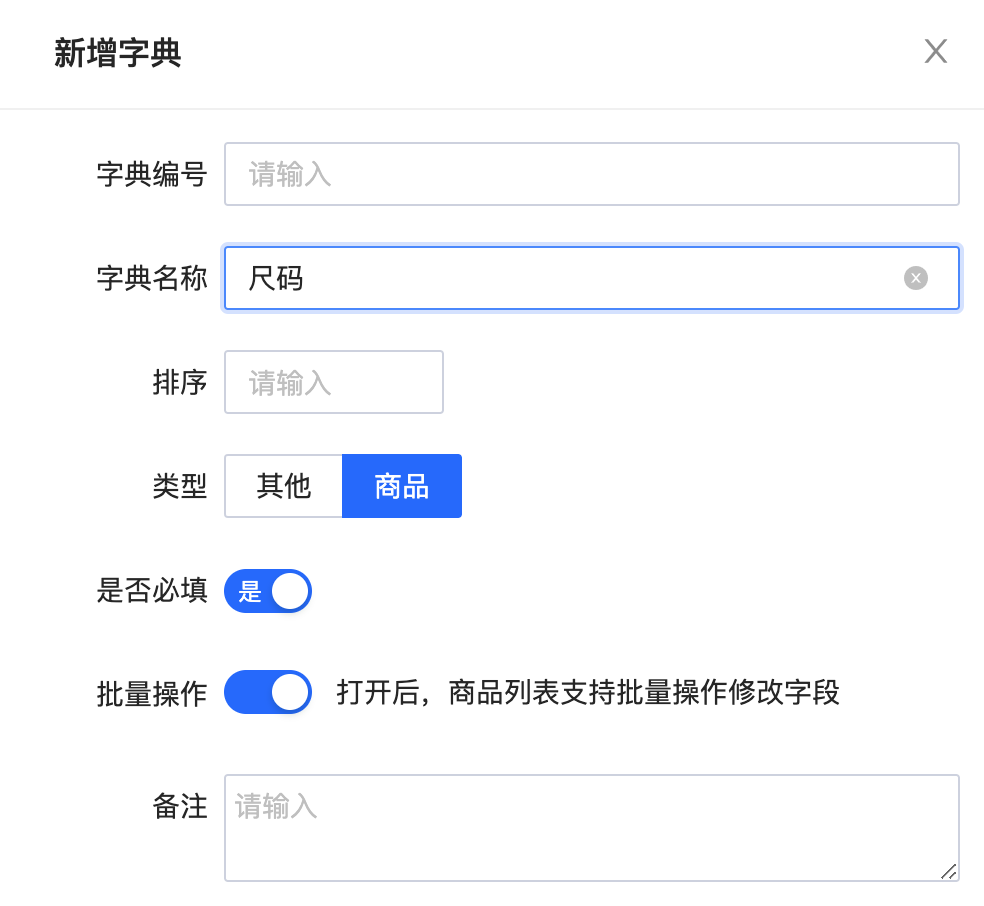Close the 新增字典 dialog
Screen dimensions: 984x906
tap(935, 52)
